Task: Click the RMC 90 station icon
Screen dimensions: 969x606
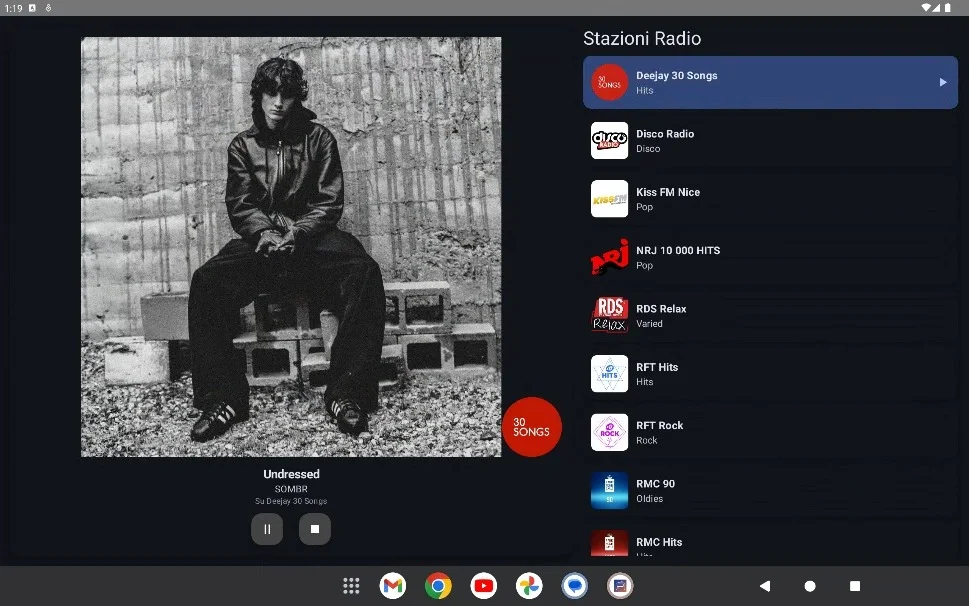Action: click(x=609, y=491)
